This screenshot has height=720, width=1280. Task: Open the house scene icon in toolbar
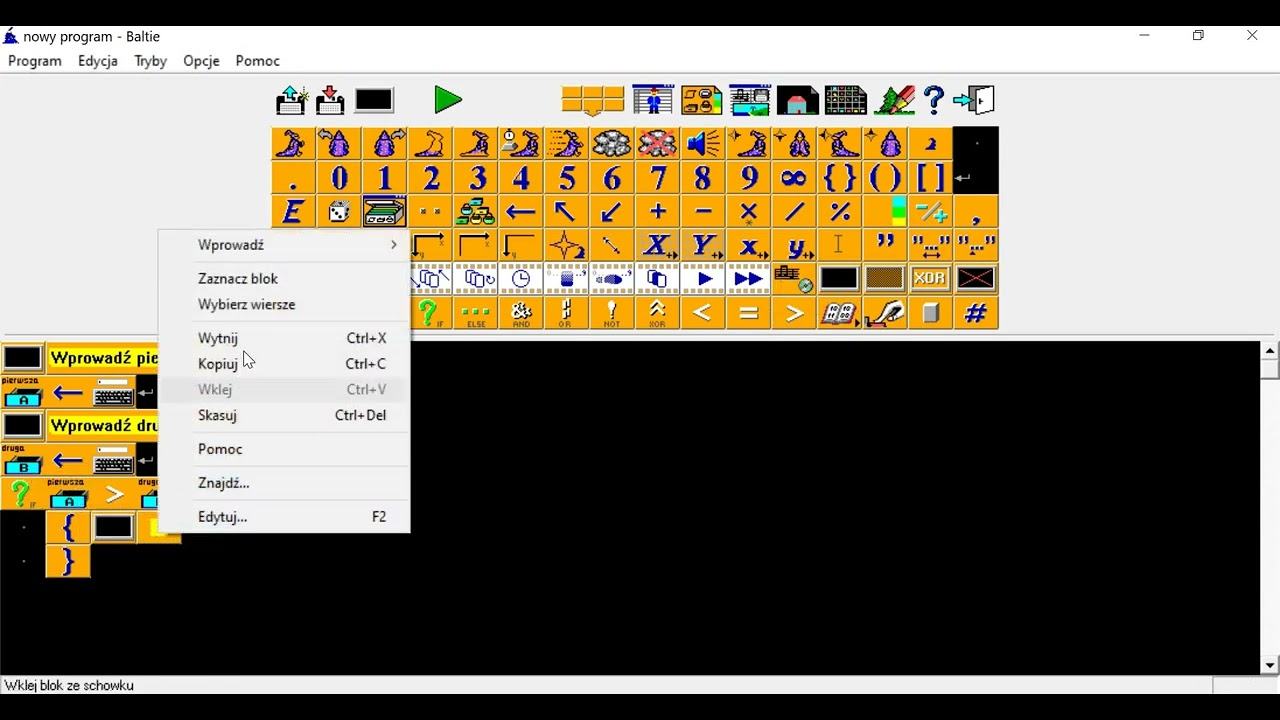(798, 100)
